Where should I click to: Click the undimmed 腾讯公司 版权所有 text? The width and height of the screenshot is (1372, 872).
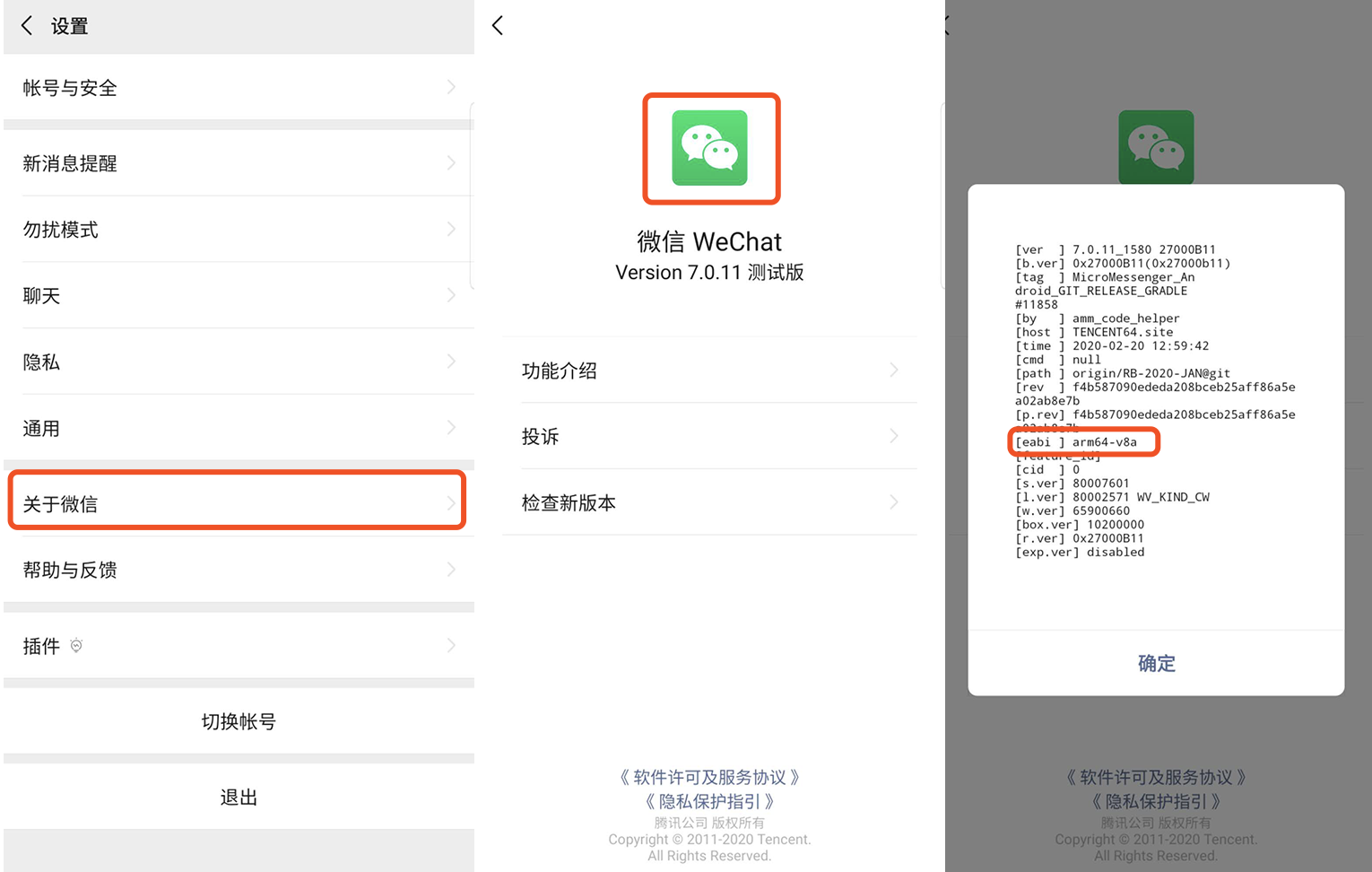[x=709, y=823]
